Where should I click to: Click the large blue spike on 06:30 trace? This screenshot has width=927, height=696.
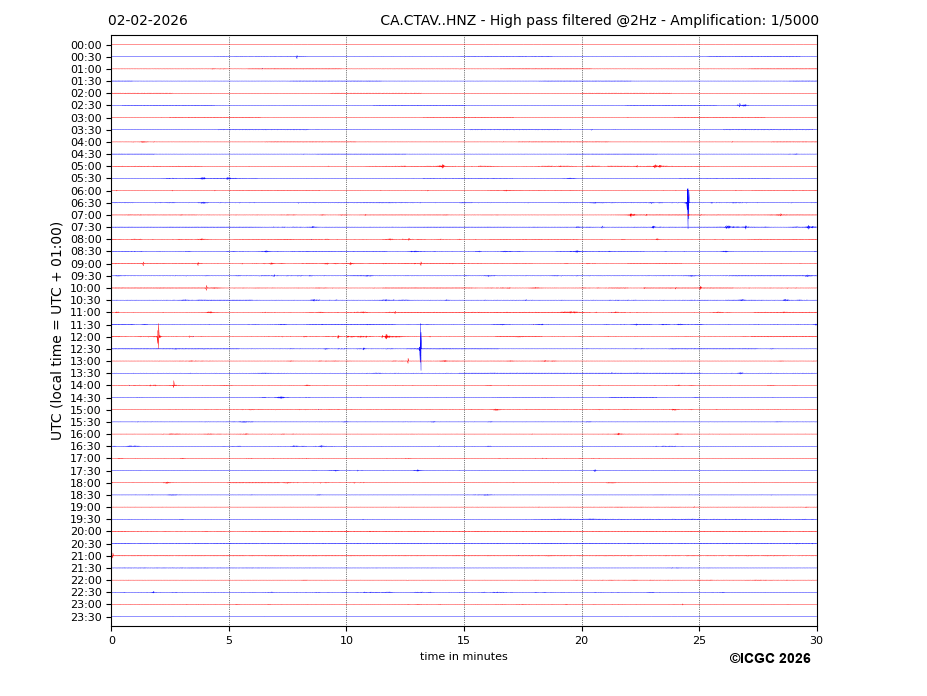[x=687, y=203]
